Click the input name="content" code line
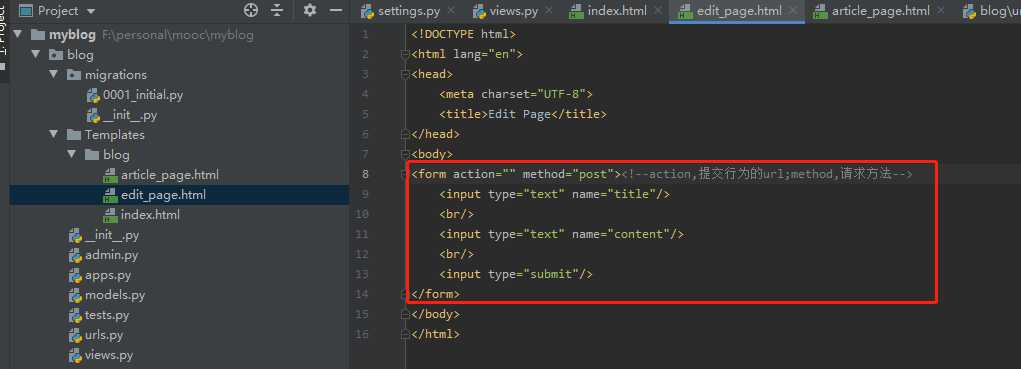The width and height of the screenshot is (1021, 369). (x=562, y=234)
